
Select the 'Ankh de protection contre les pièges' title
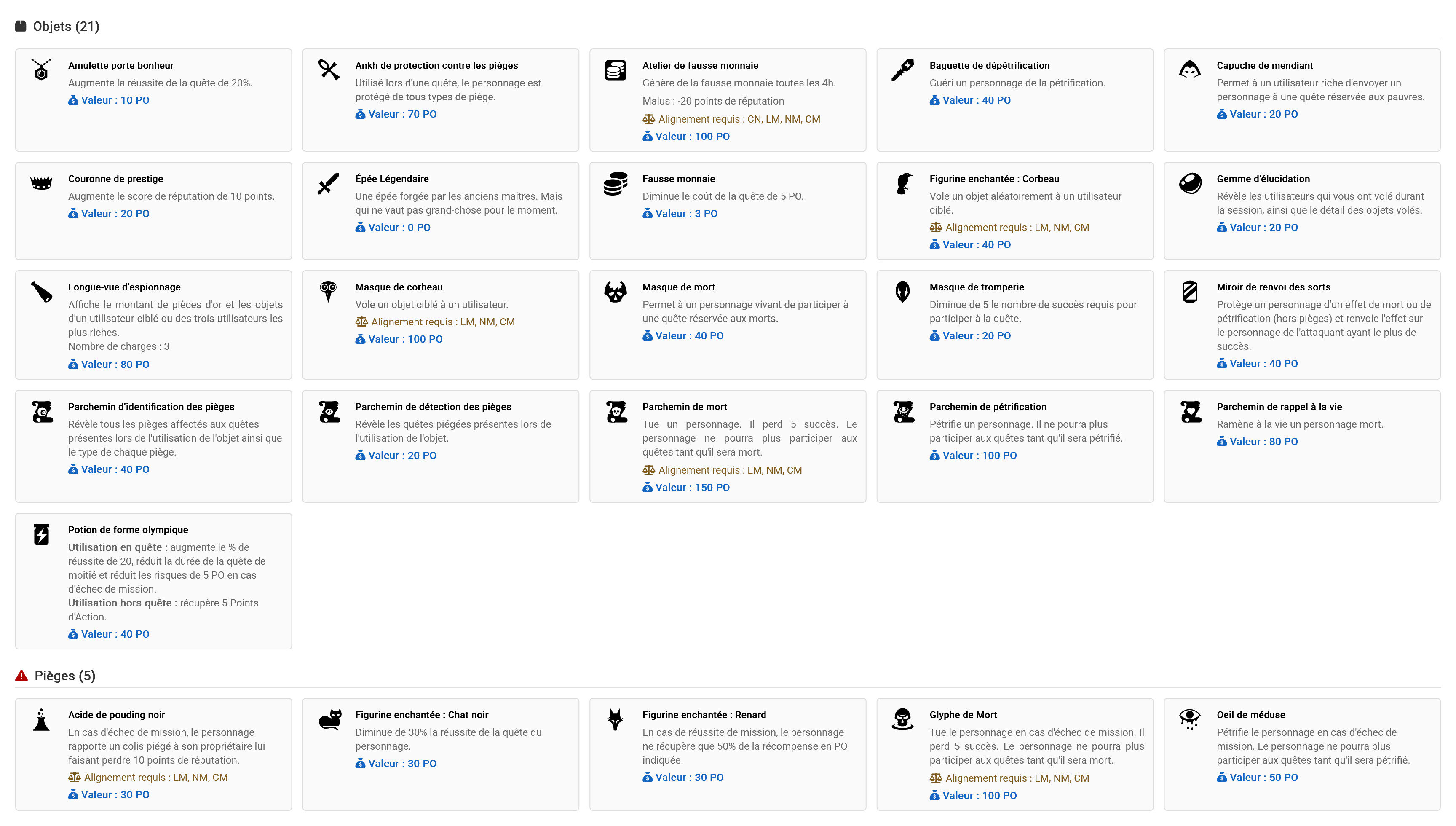[436, 65]
